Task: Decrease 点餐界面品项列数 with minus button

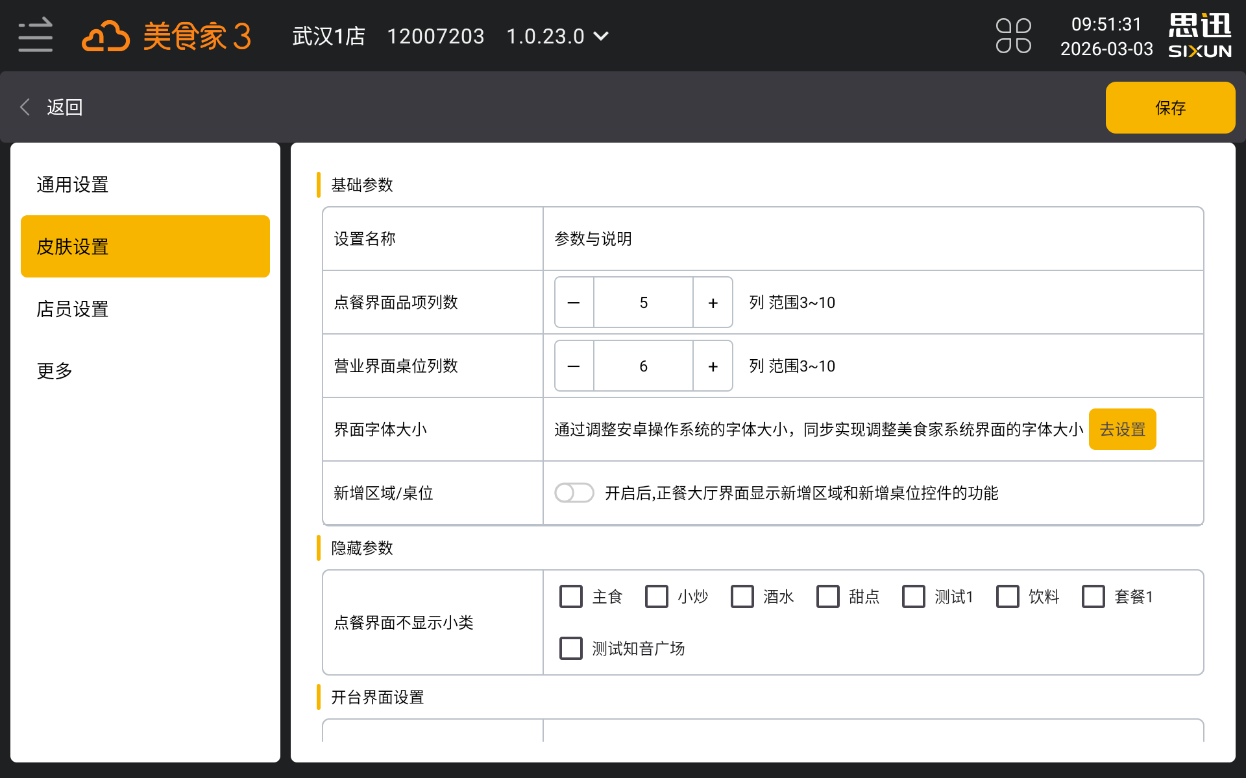Action: [x=574, y=303]
